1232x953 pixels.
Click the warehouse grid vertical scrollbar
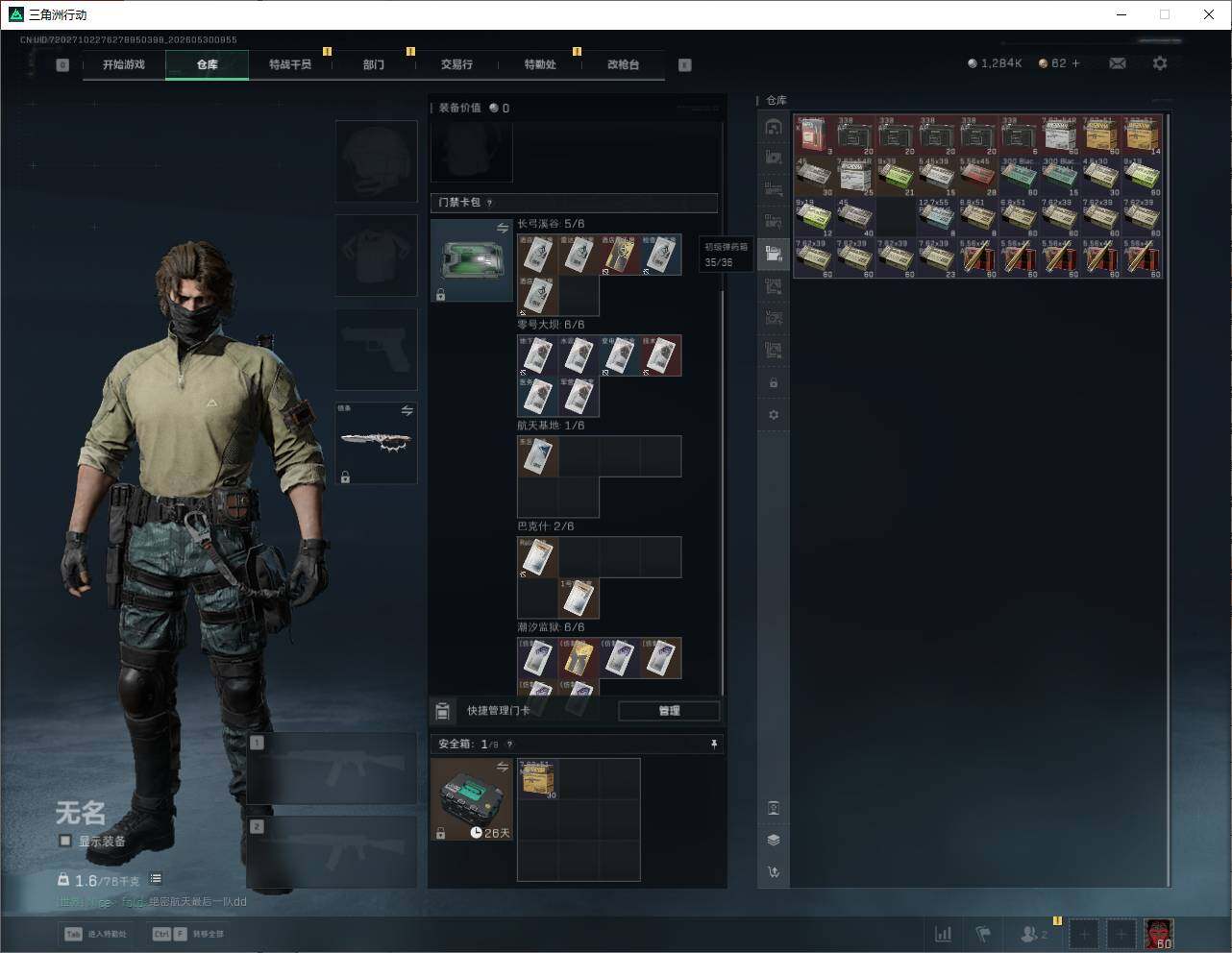(1169, 500)
